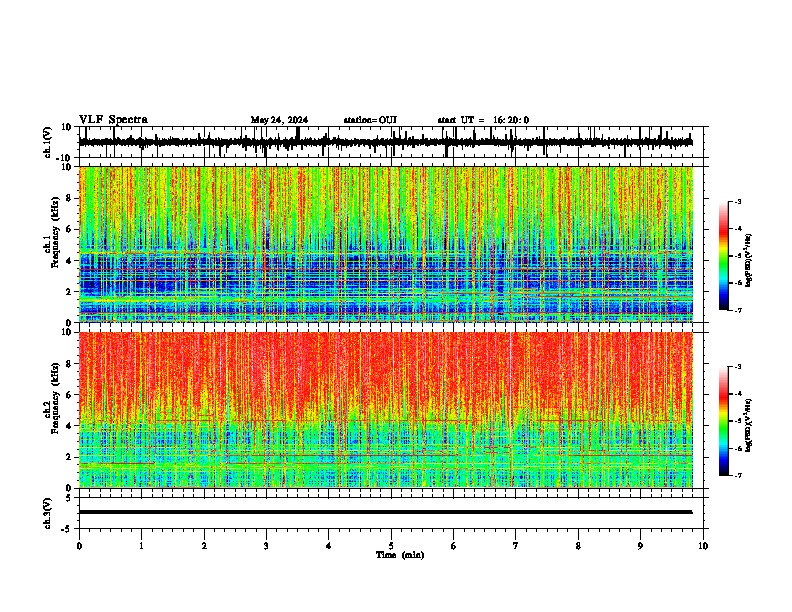Click inside the ch.2 frequency spectrogram
The height and width of the screenshot is (612, 792).
(x=386, y=410)
